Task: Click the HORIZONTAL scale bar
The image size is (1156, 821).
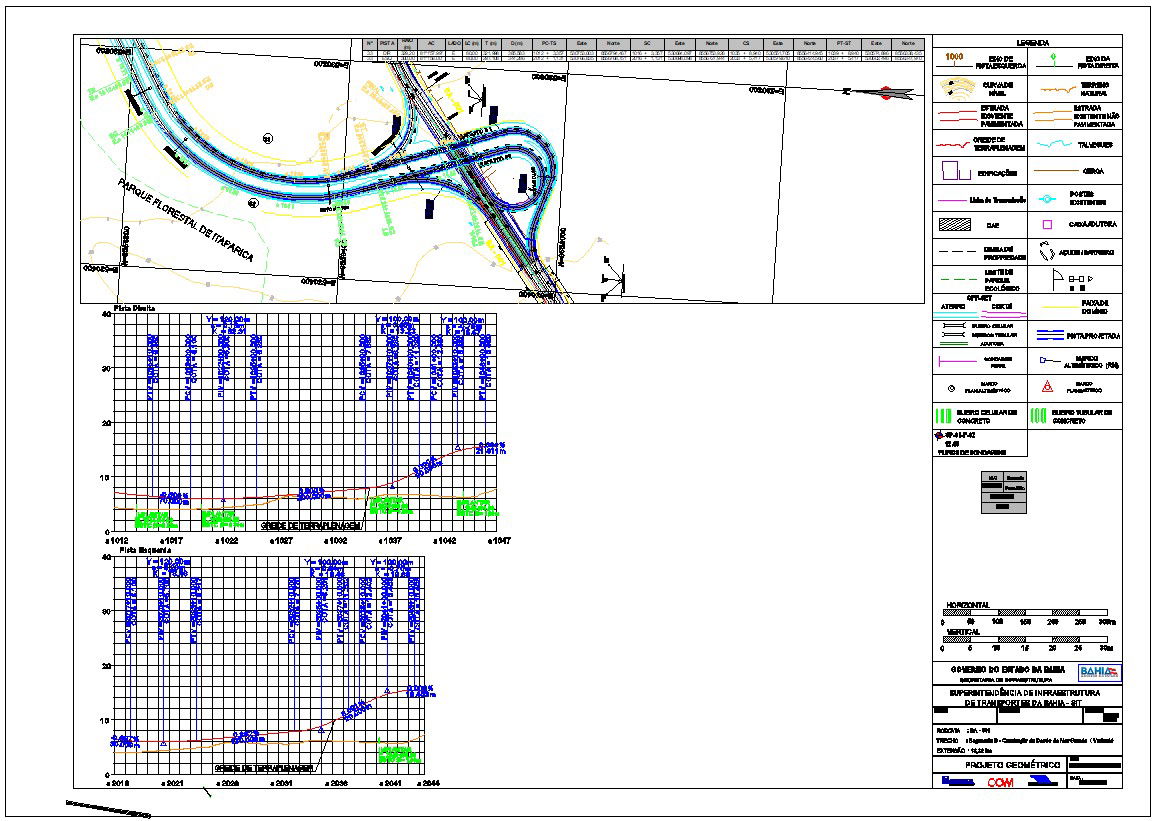Action: pyautogui.click(x=1025, y=611)
